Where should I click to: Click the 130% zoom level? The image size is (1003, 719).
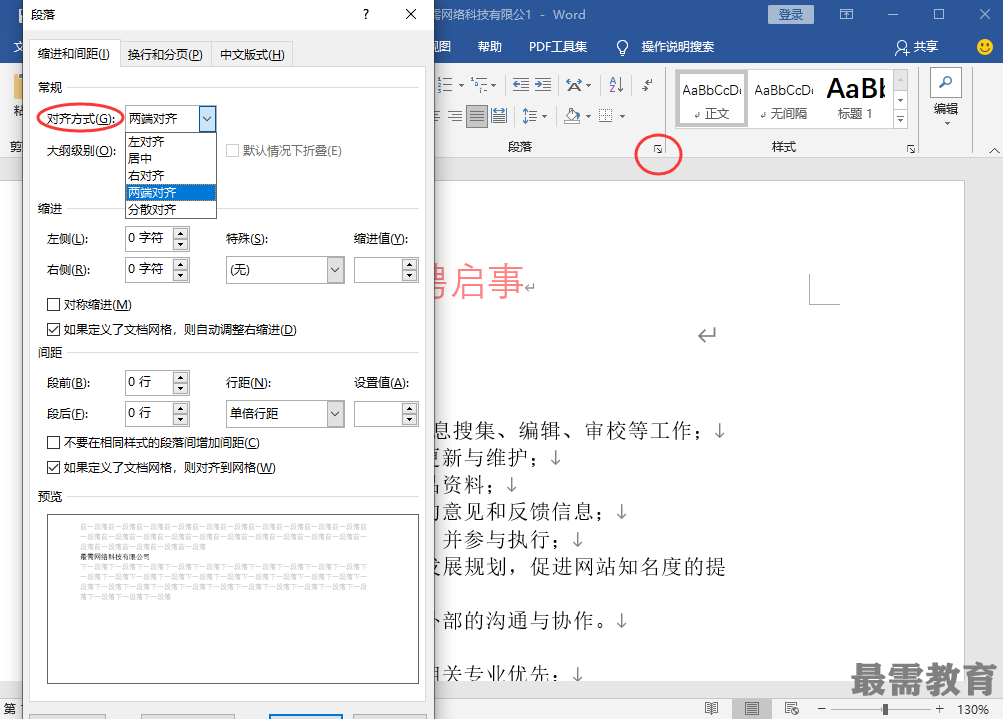(973, 709)
